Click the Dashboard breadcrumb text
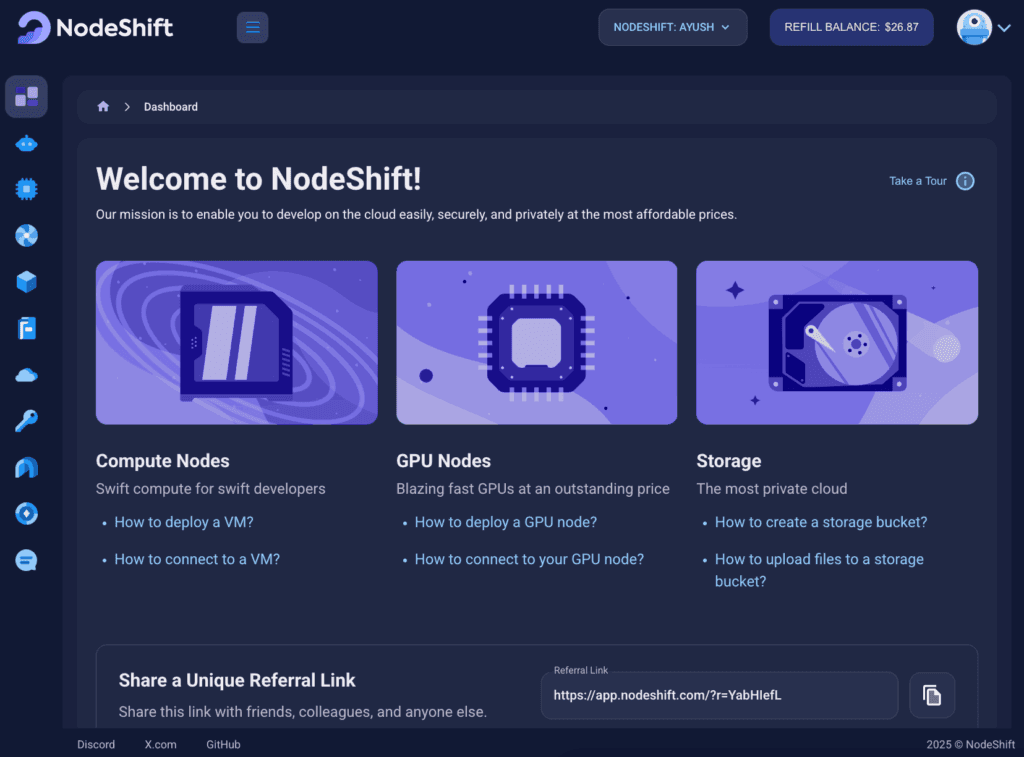Image resolution: width=1024 pixels, height=757 pixels. (x=170, y=106)
